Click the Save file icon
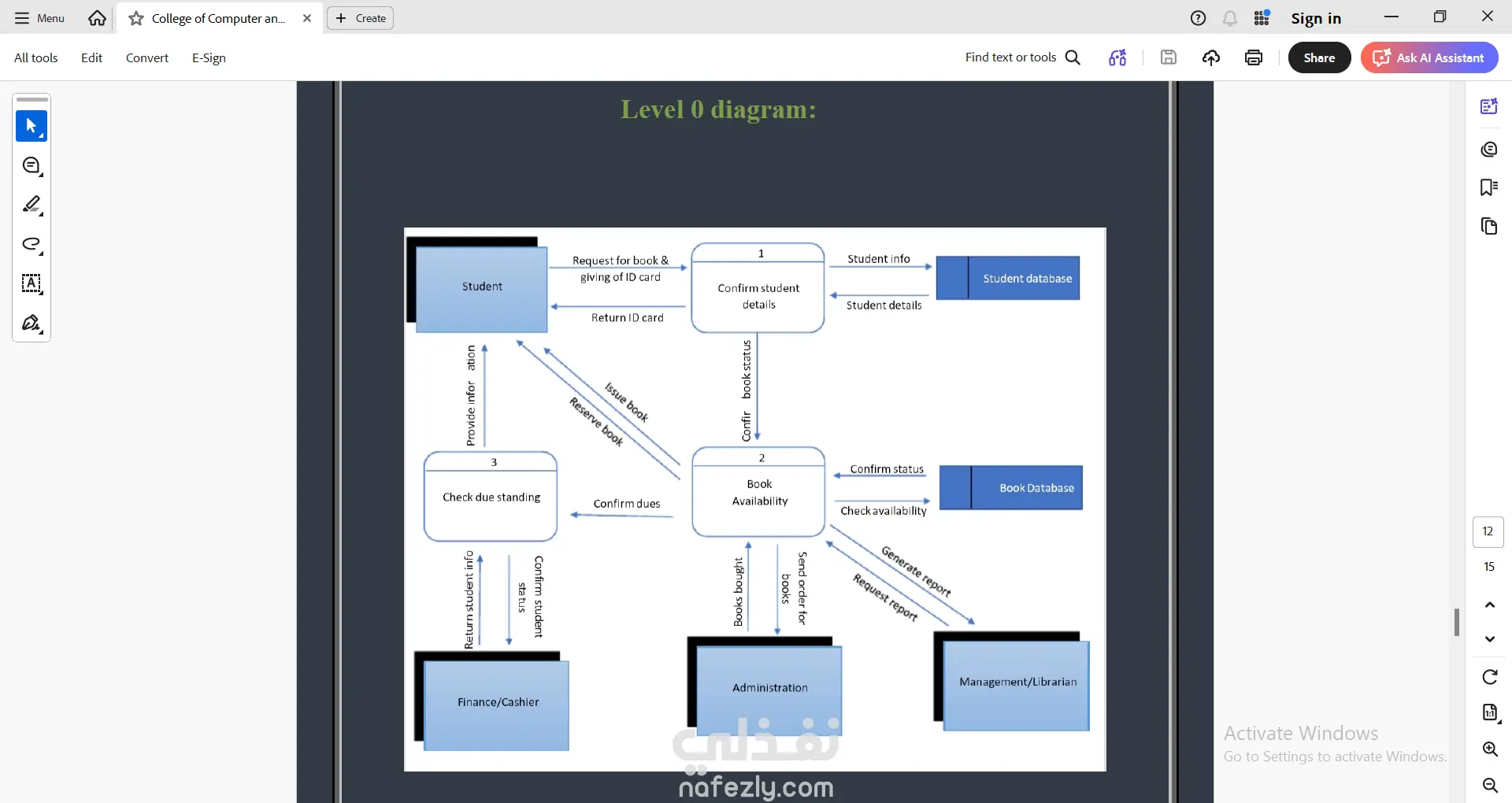This screenshot has width=1512, height=803. coord(1169,57)
